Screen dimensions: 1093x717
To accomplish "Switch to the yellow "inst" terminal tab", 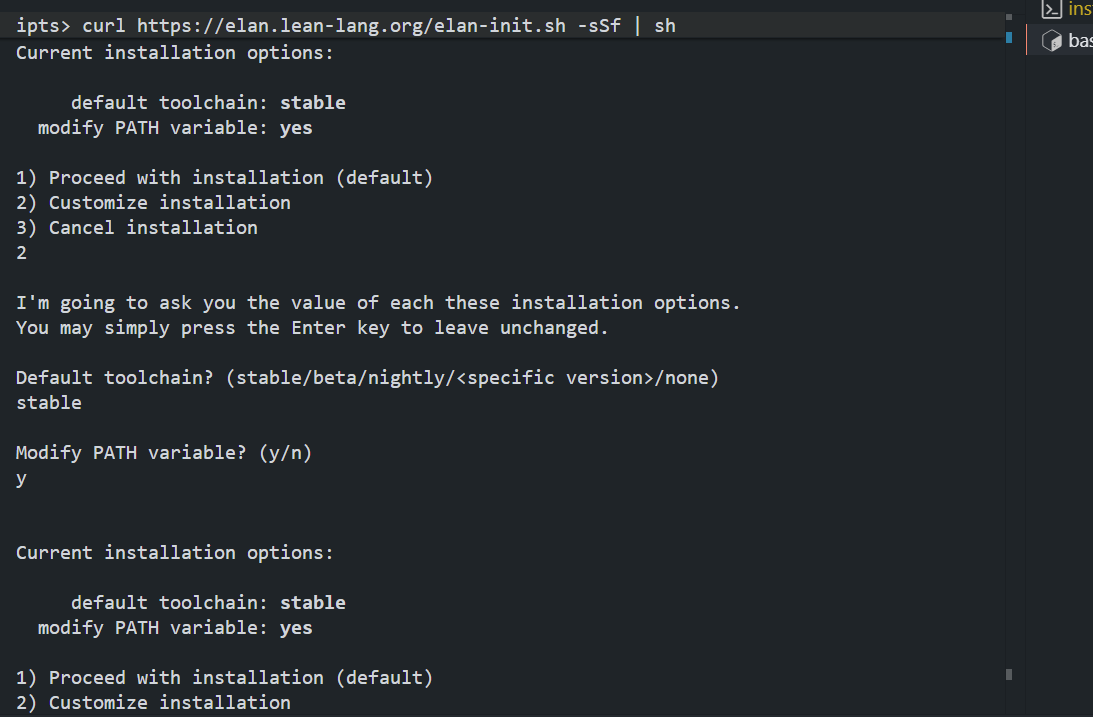I will 1080,9.
